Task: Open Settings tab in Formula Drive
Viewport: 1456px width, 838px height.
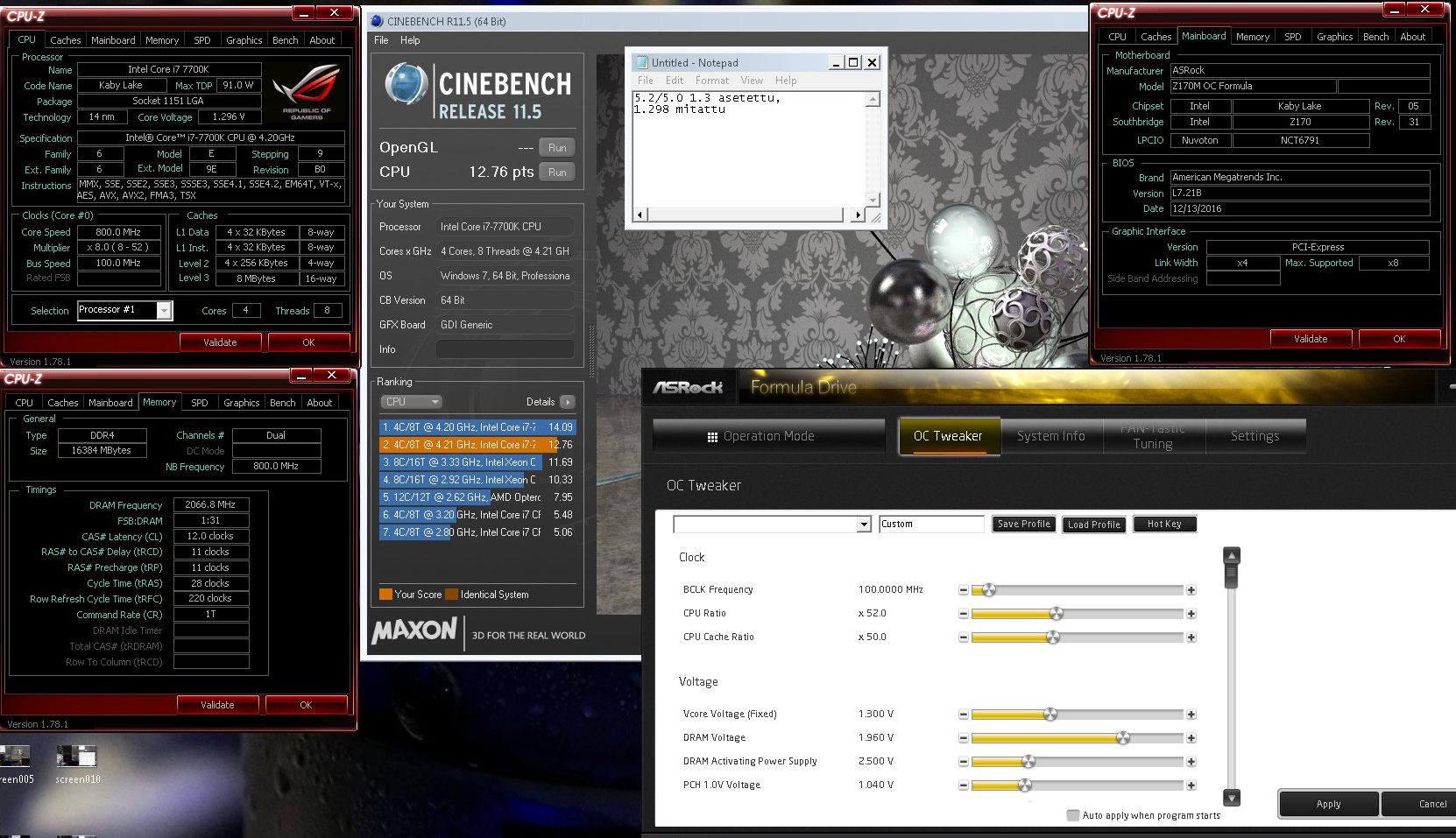Action: [x=1255, y=436]
